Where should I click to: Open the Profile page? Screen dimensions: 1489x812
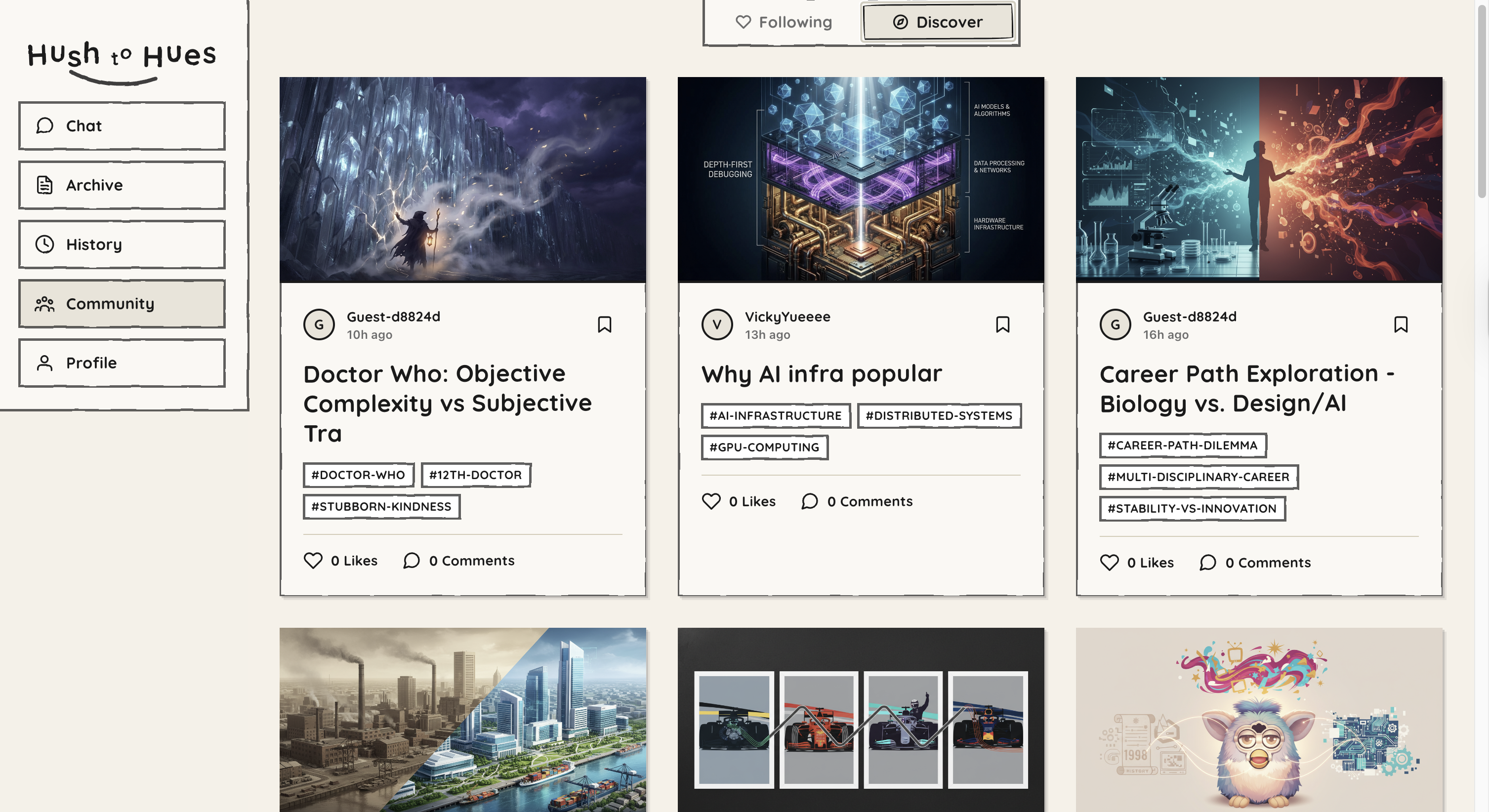pyautogui.click(x=122, y=363)
